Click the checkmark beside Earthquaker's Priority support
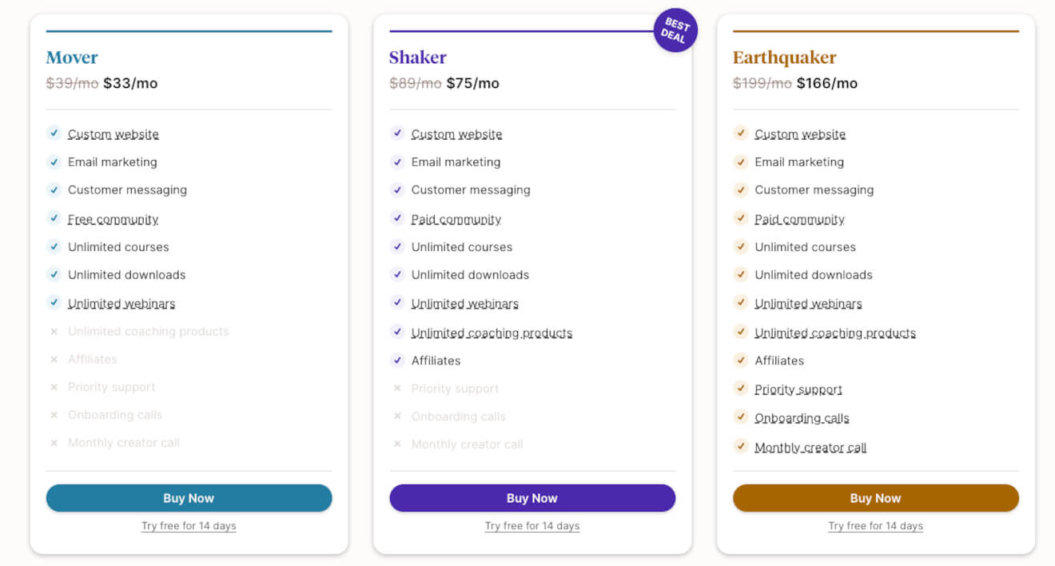Image resolution: width=1055 pixels, height=566 pixels. (x=741, y=389)
